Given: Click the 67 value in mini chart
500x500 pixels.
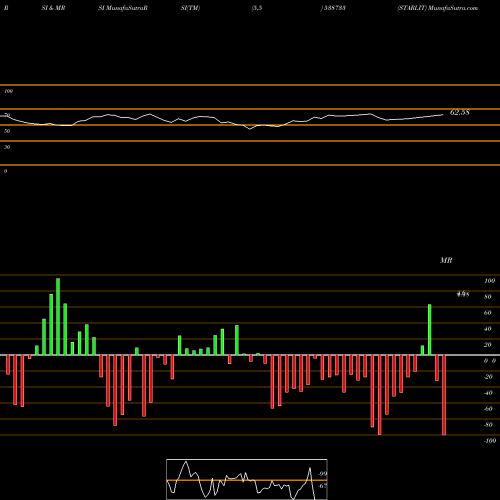Looking at the screenshot, I should (x=322, y=486).
